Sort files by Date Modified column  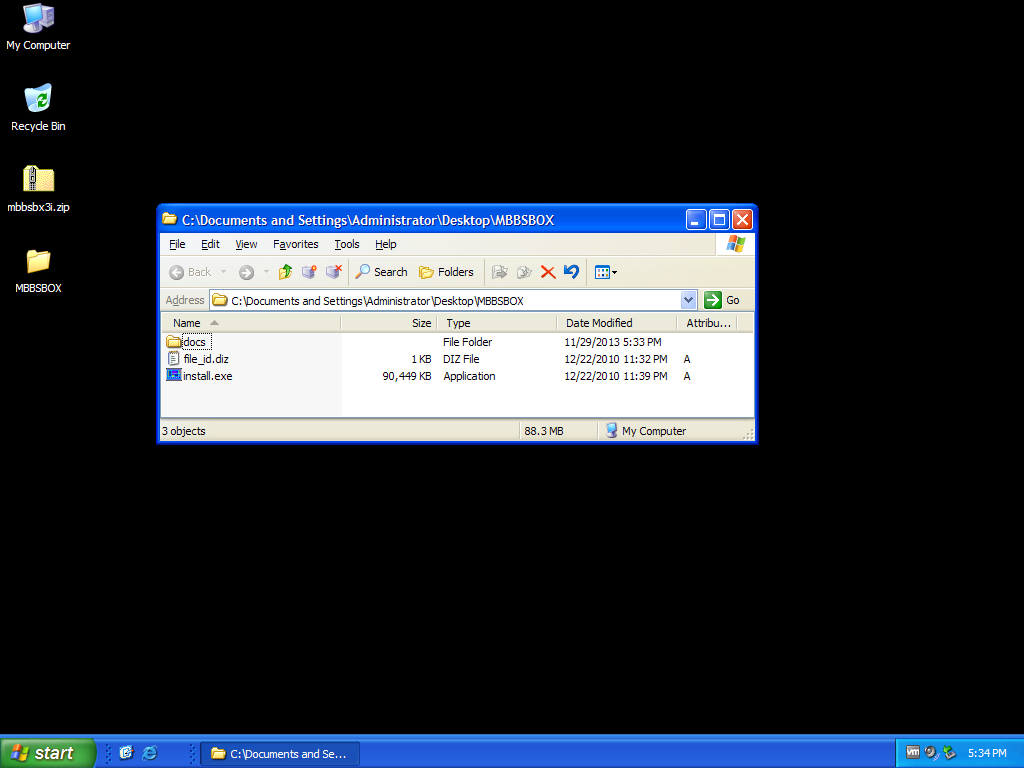(x=598, y=323)
